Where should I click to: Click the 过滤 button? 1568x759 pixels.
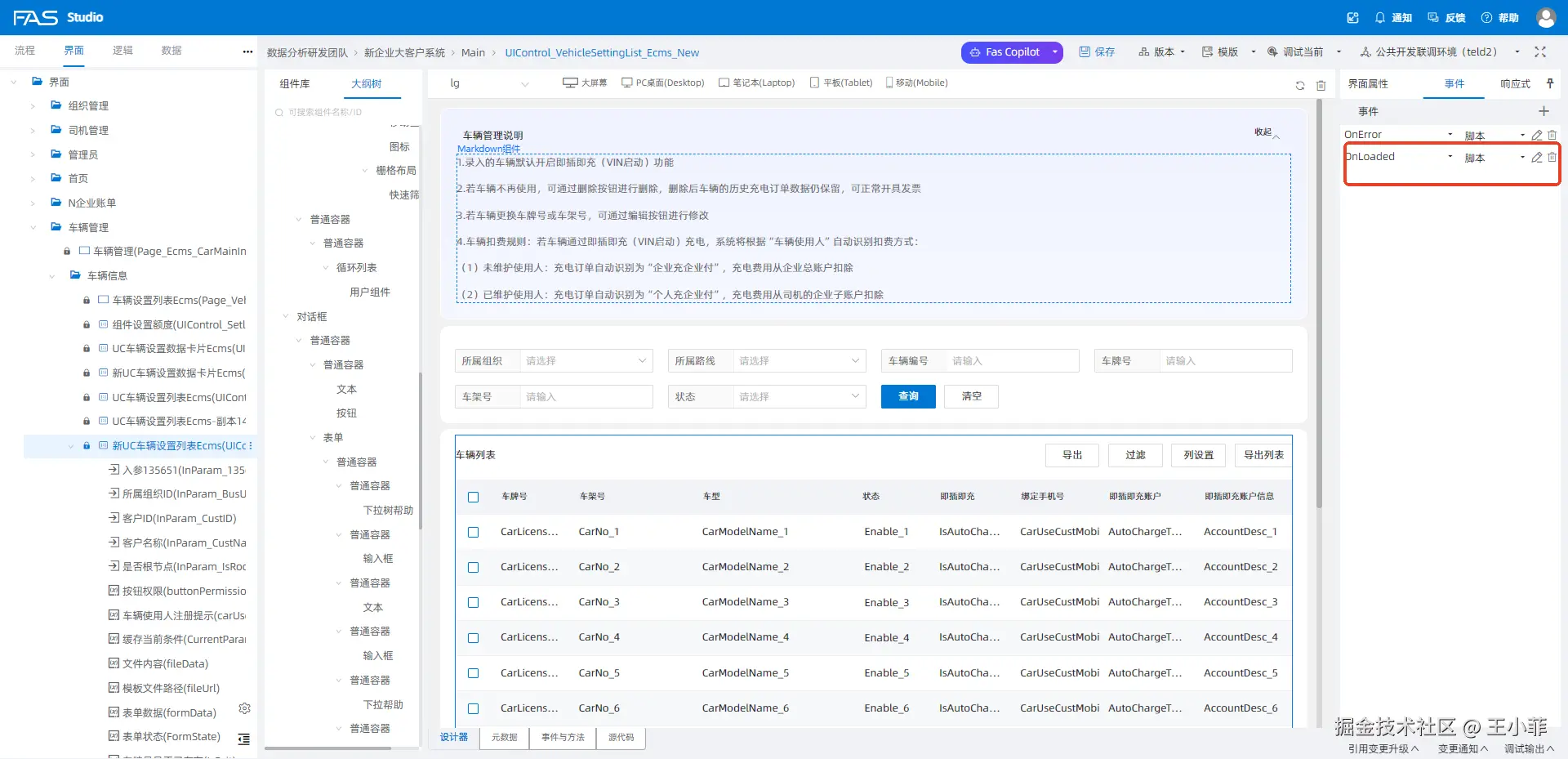coord(1135,455)
